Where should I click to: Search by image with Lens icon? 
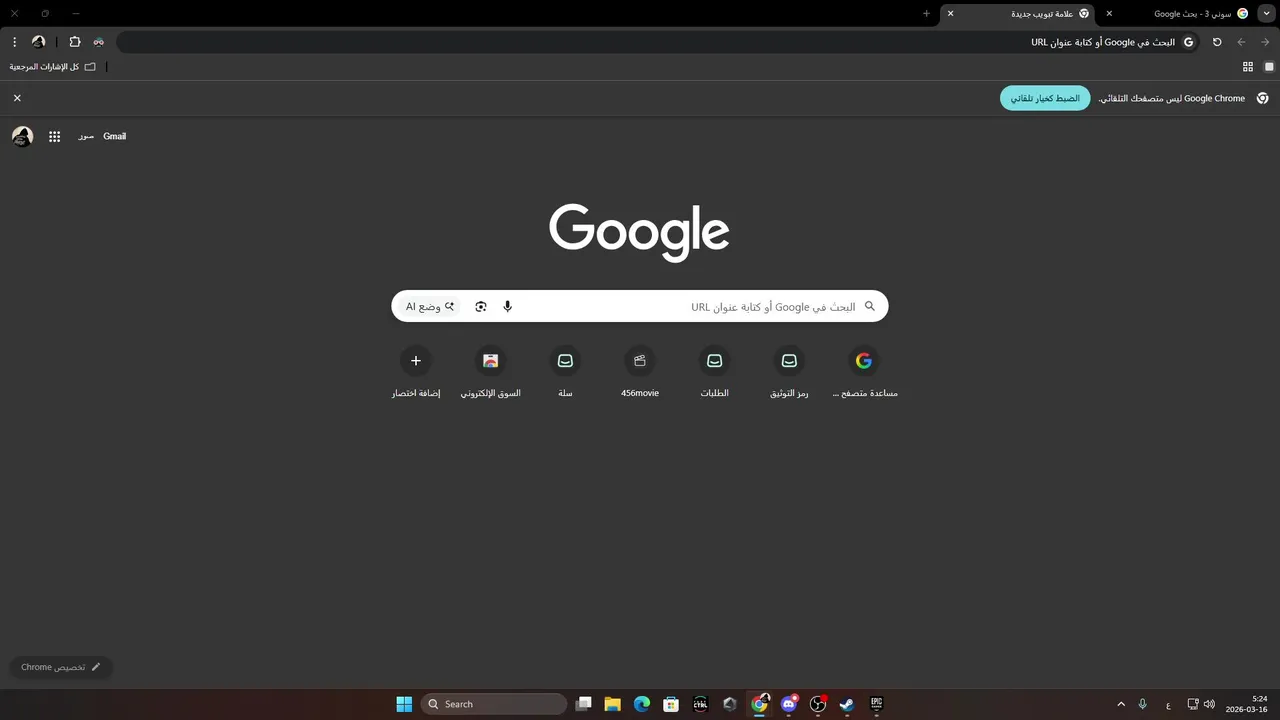(481, 306)
